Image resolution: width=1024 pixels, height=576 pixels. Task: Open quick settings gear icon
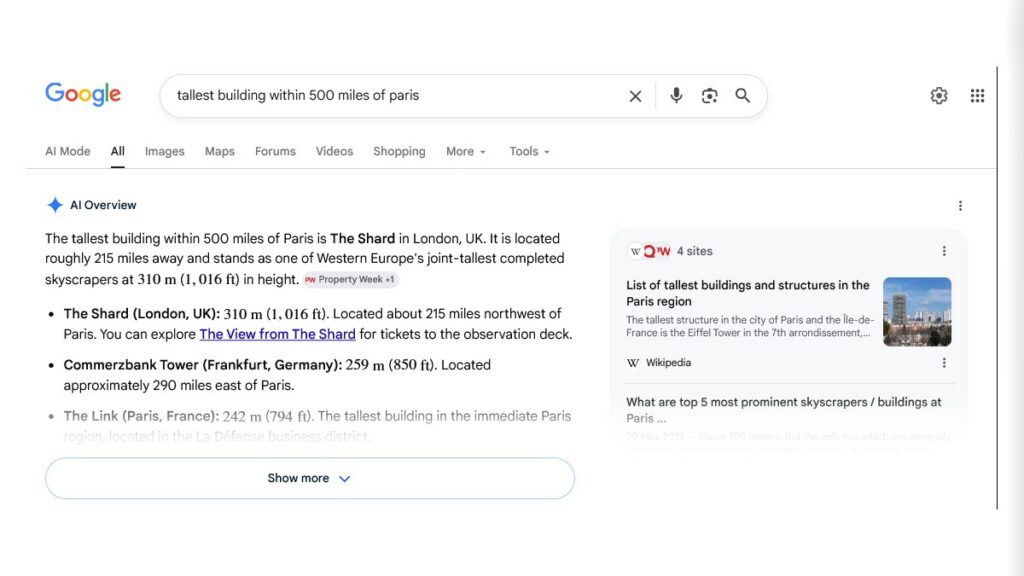point(939,95)
